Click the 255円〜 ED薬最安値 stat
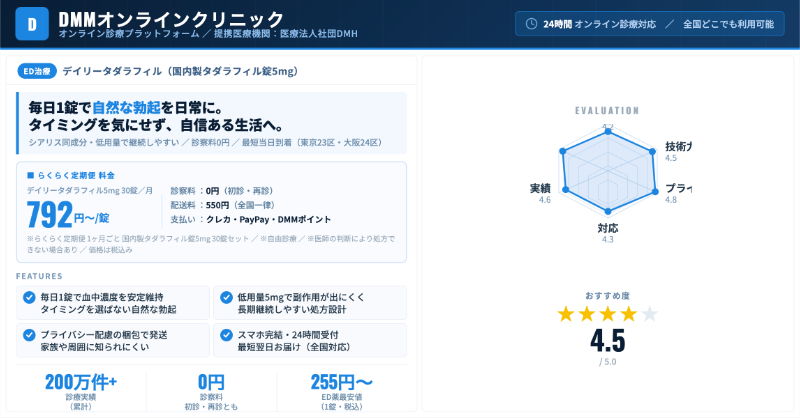Image resolution: width=800 pixels, height=418 pixels. point(341,386)
